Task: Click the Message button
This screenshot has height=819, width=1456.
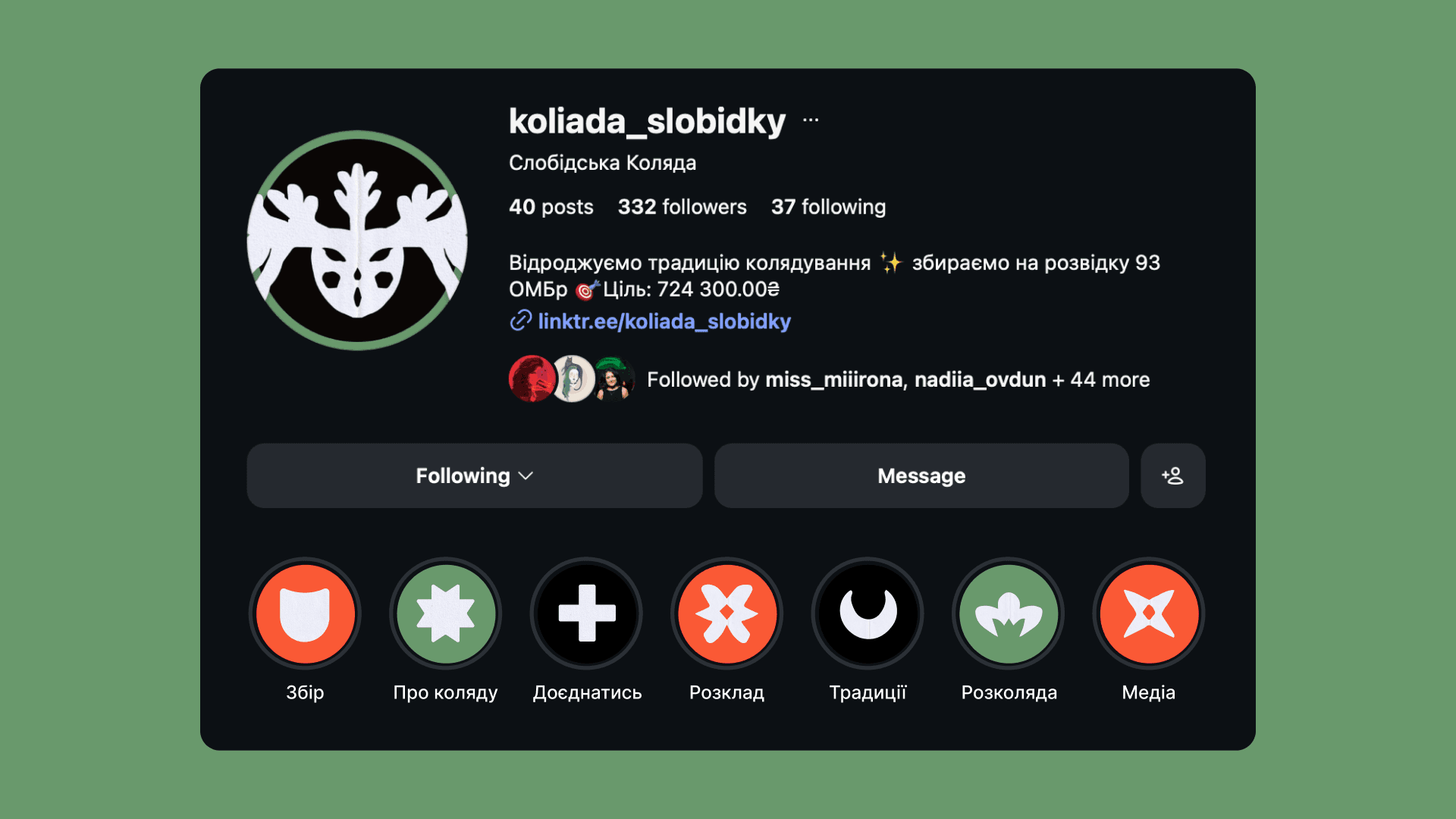Action: (x=921, y=475)
